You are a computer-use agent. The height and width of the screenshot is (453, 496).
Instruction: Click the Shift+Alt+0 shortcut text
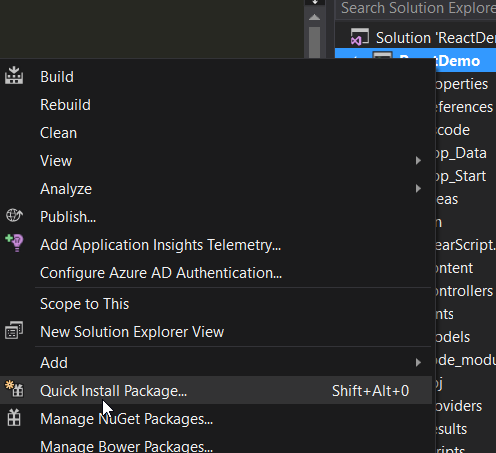tap(370, 391)
